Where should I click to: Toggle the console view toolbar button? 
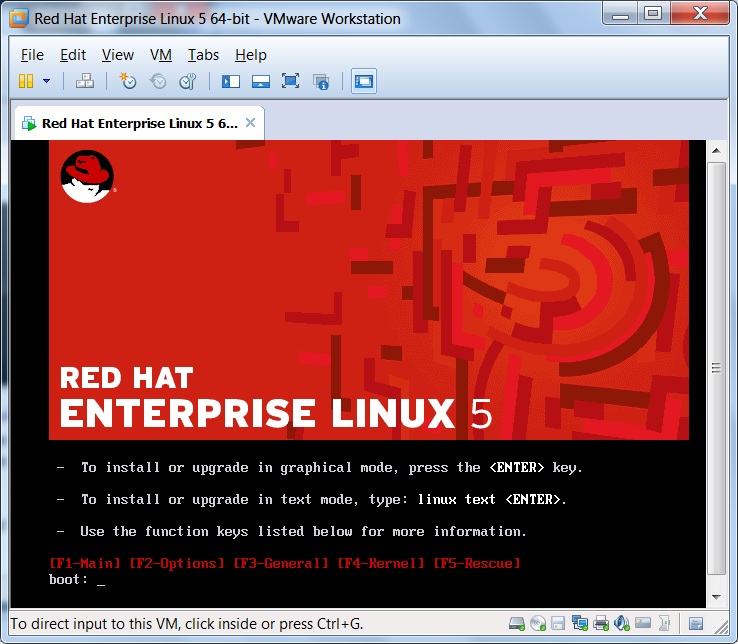[364, 81]
